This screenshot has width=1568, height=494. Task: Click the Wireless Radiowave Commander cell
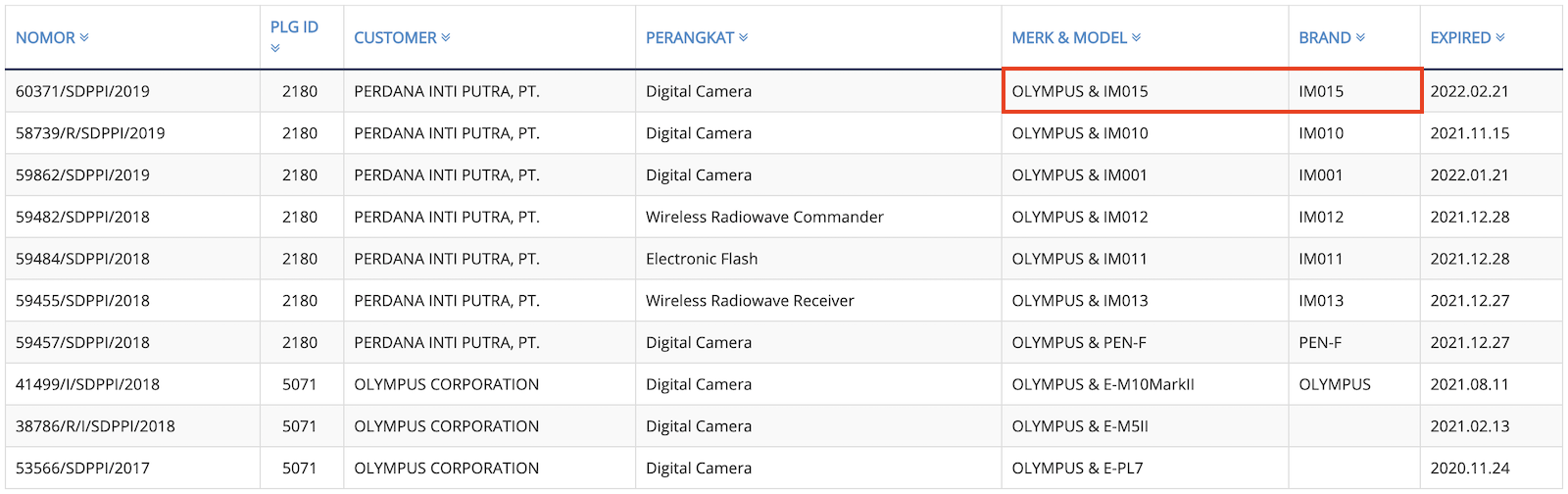(x=818, y=217)
